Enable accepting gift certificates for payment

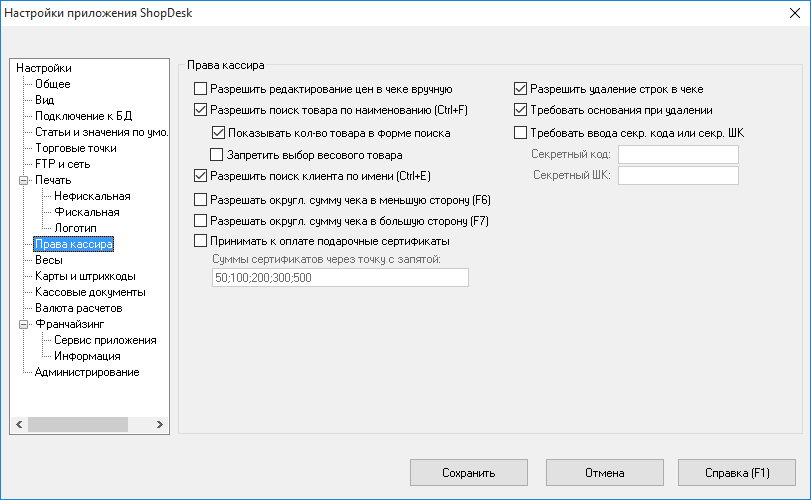point(201,241)
